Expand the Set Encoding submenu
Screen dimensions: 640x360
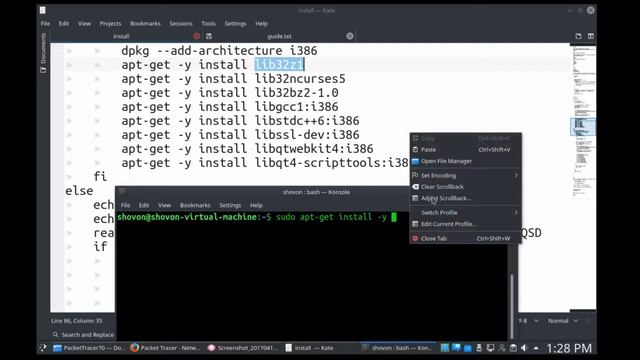465,176
